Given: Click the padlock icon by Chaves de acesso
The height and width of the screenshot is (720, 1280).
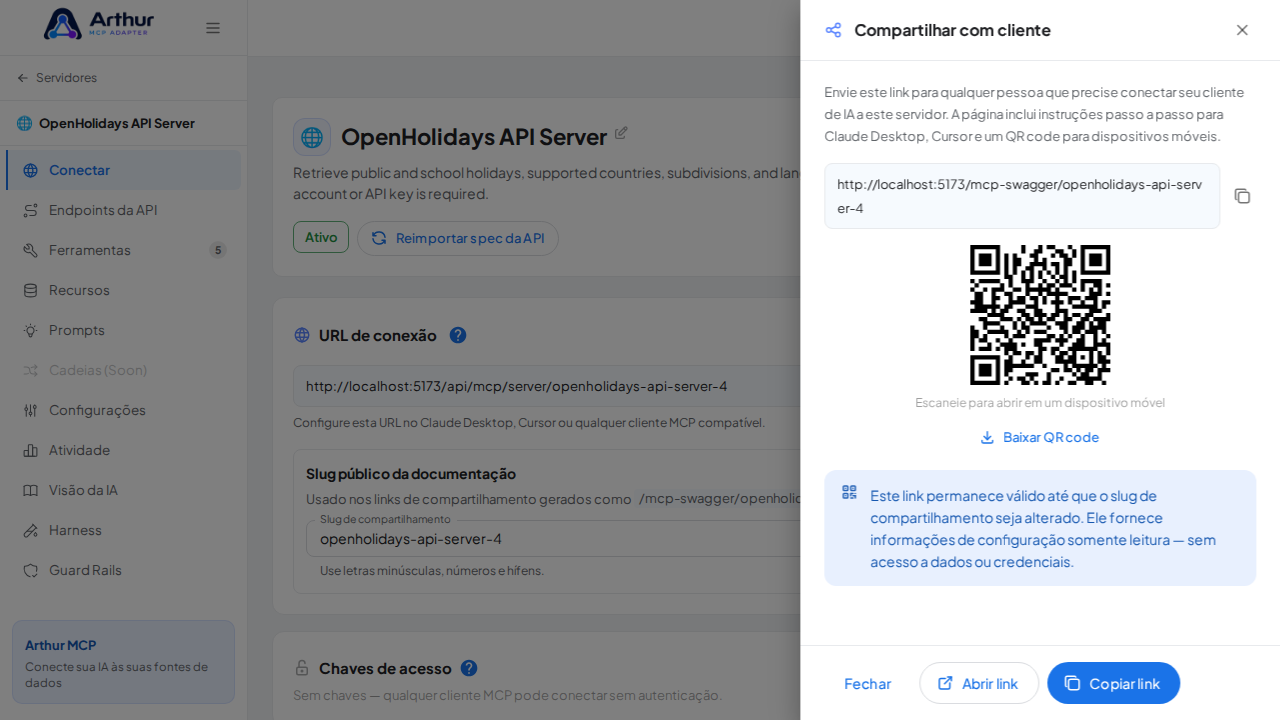Looking at the screenshot, I should click(x=302, y=668).
